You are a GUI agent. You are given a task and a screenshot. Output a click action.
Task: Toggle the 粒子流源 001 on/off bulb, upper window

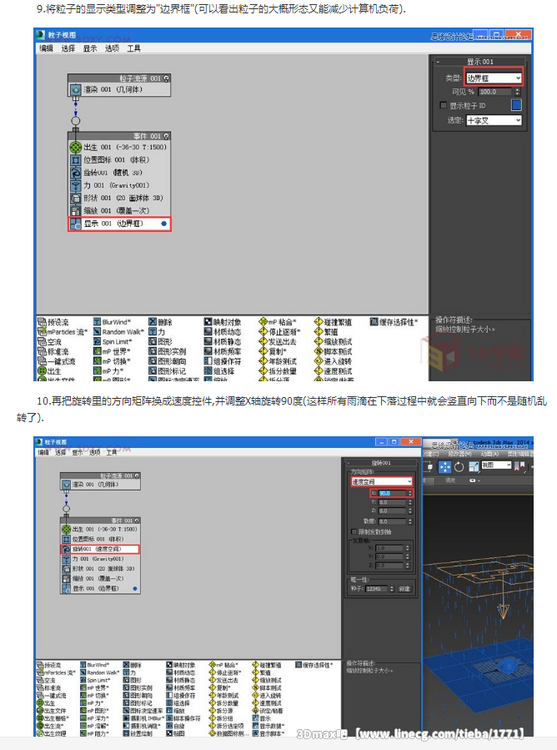coord(166,78)
